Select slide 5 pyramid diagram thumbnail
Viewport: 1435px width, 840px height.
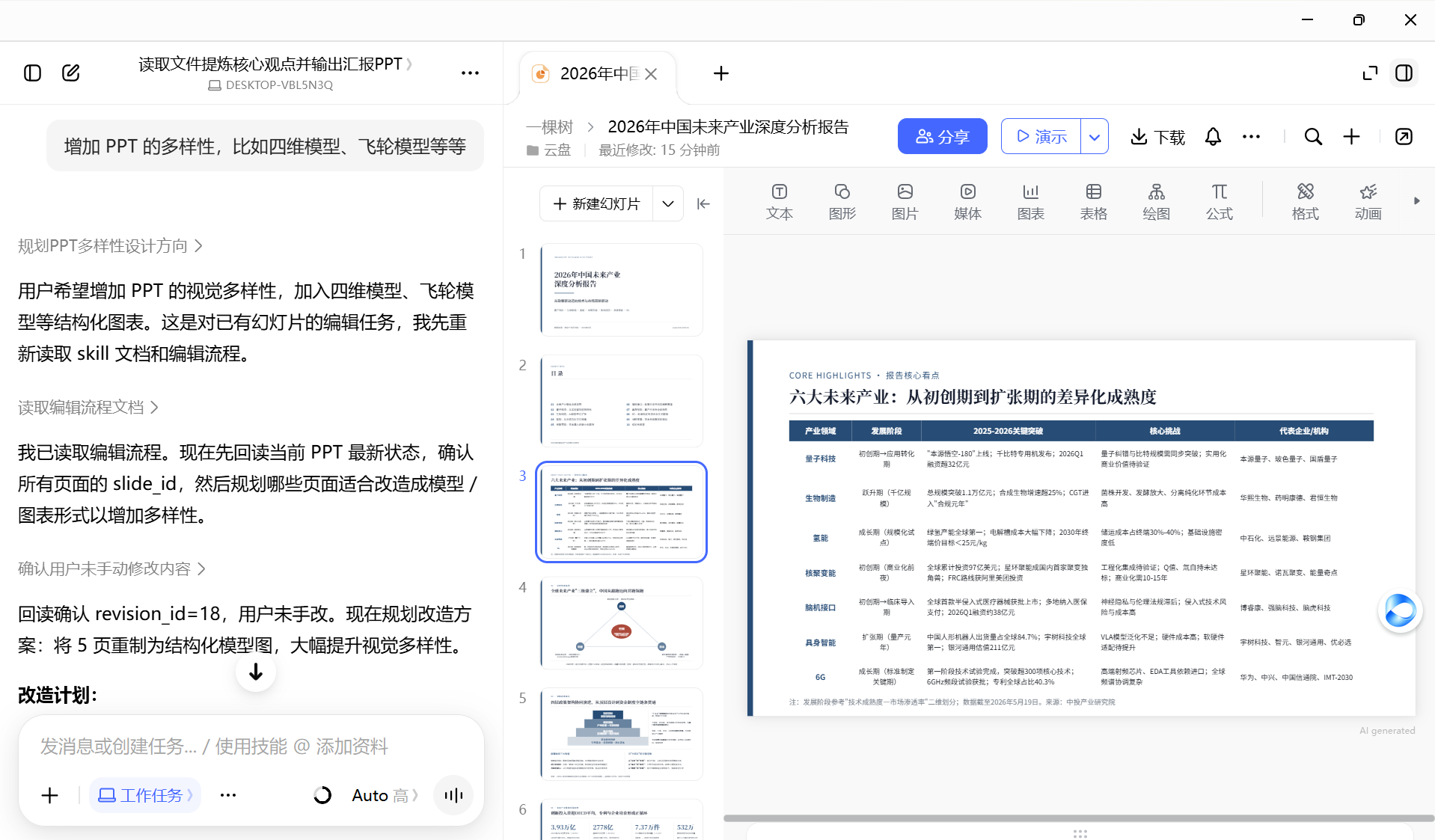click(621, 734)
